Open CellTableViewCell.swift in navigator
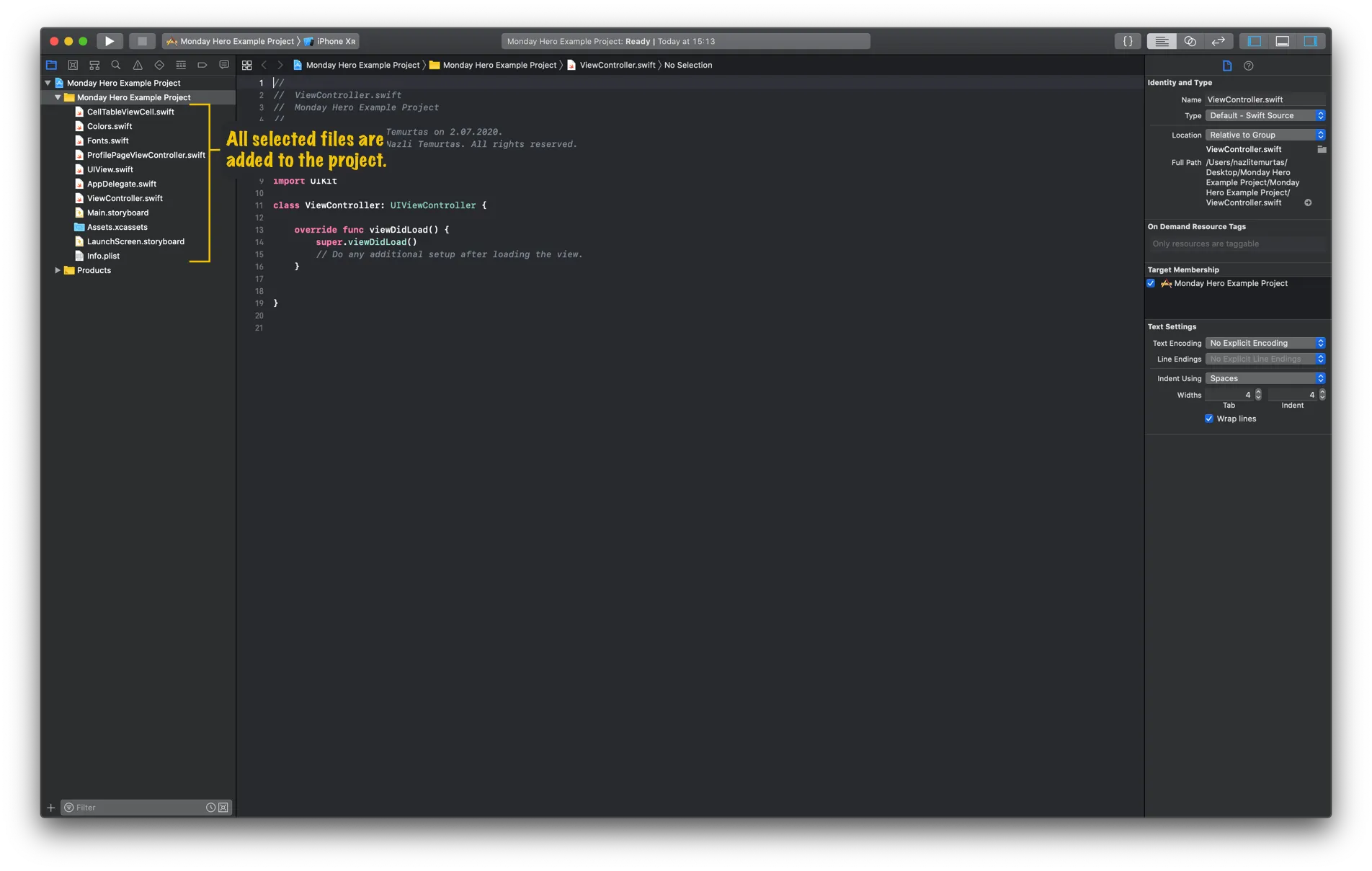 tap(130, 112)
